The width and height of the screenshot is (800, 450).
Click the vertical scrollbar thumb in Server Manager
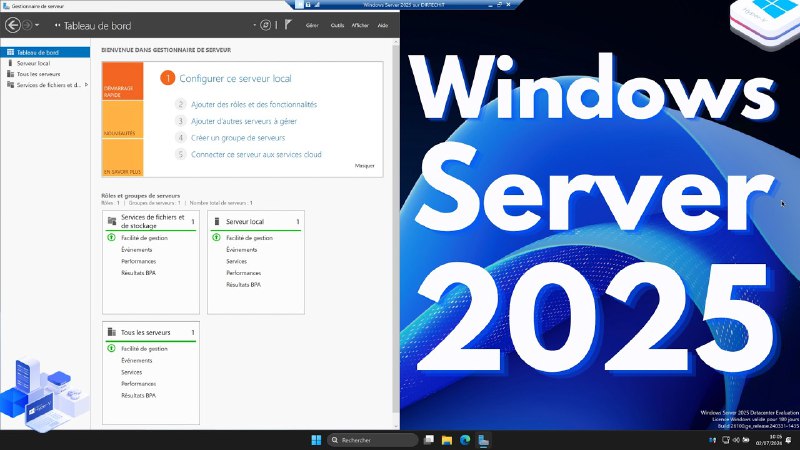click(396, 230)
